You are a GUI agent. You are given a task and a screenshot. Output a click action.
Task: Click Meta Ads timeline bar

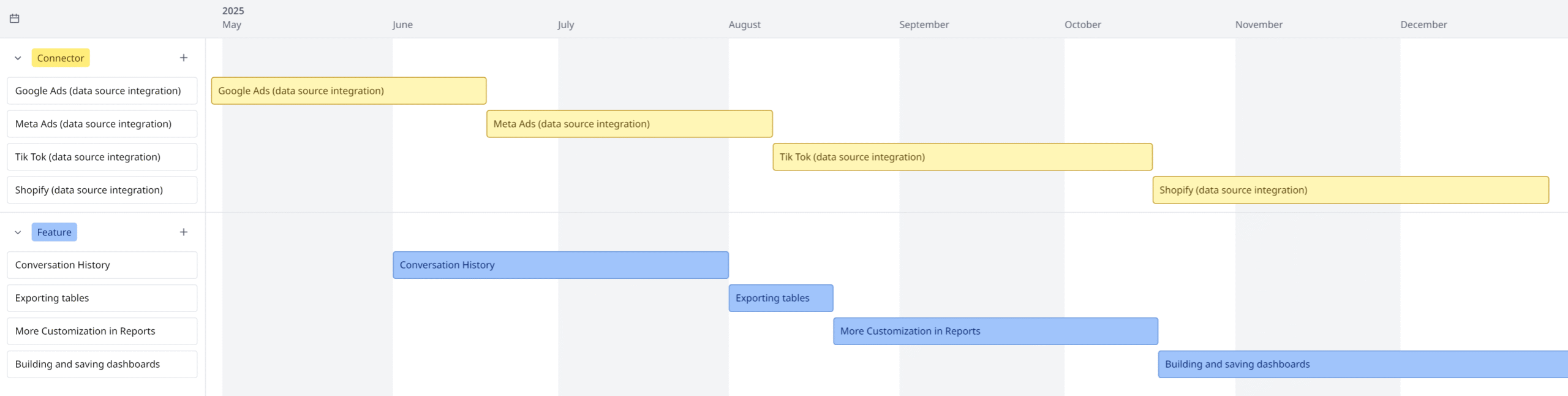[x=629, y=124]
